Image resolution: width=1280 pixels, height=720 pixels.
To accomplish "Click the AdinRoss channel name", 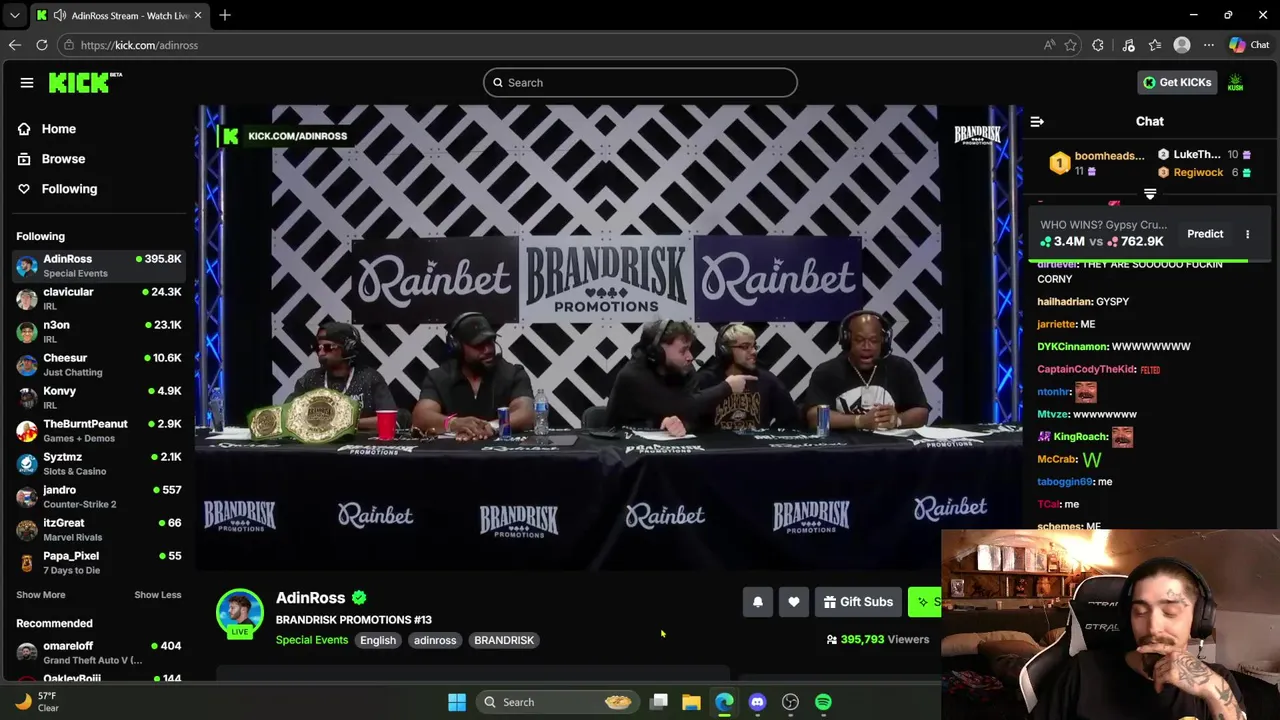I will click(x=310, y=598).
